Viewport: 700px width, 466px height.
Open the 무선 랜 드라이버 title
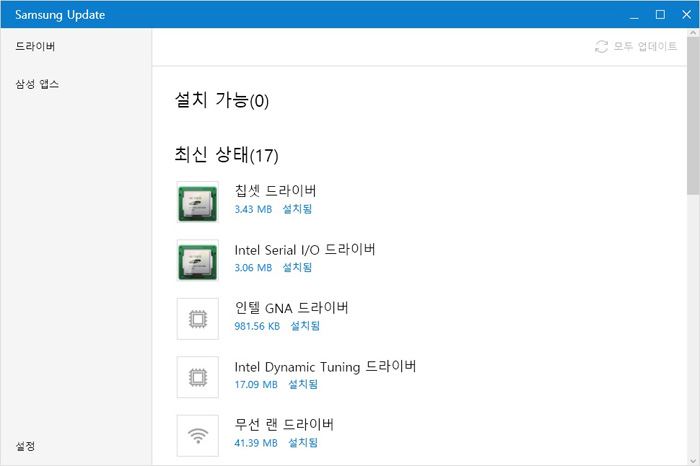284,424
